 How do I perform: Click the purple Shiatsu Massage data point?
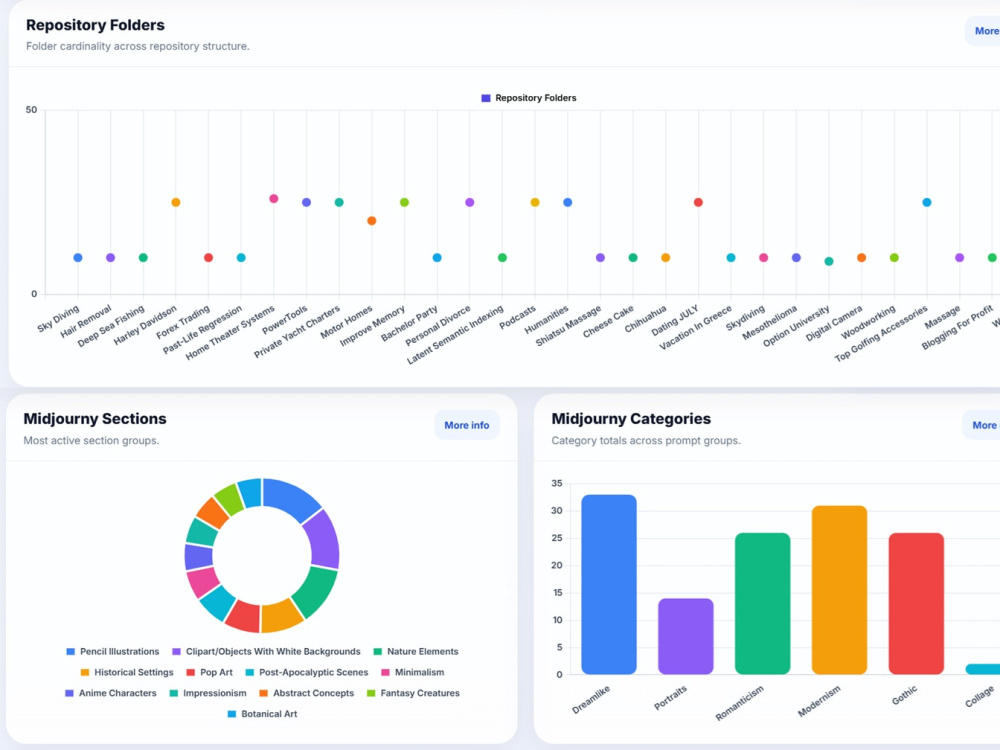(600, 258)
